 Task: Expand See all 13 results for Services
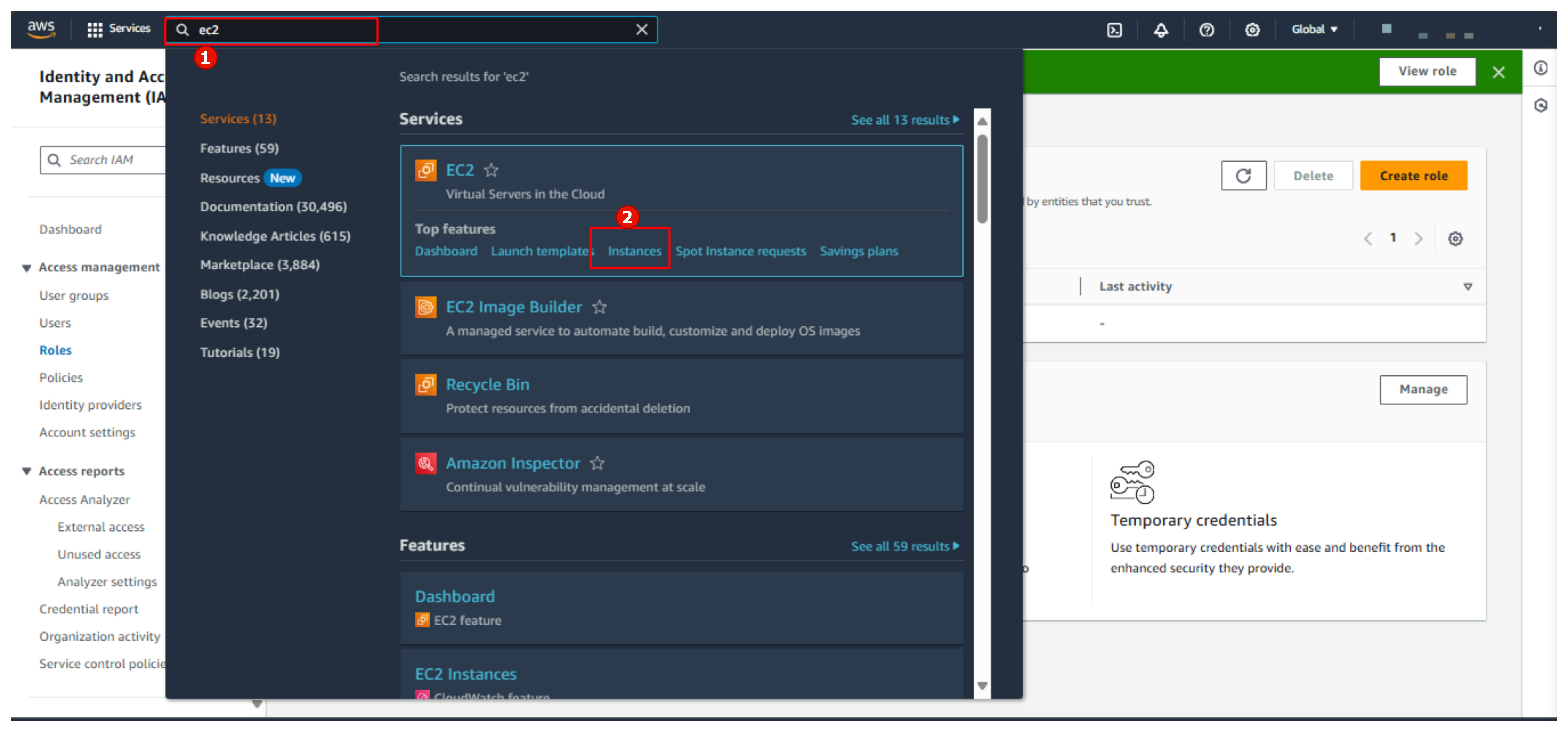(905, 120)
